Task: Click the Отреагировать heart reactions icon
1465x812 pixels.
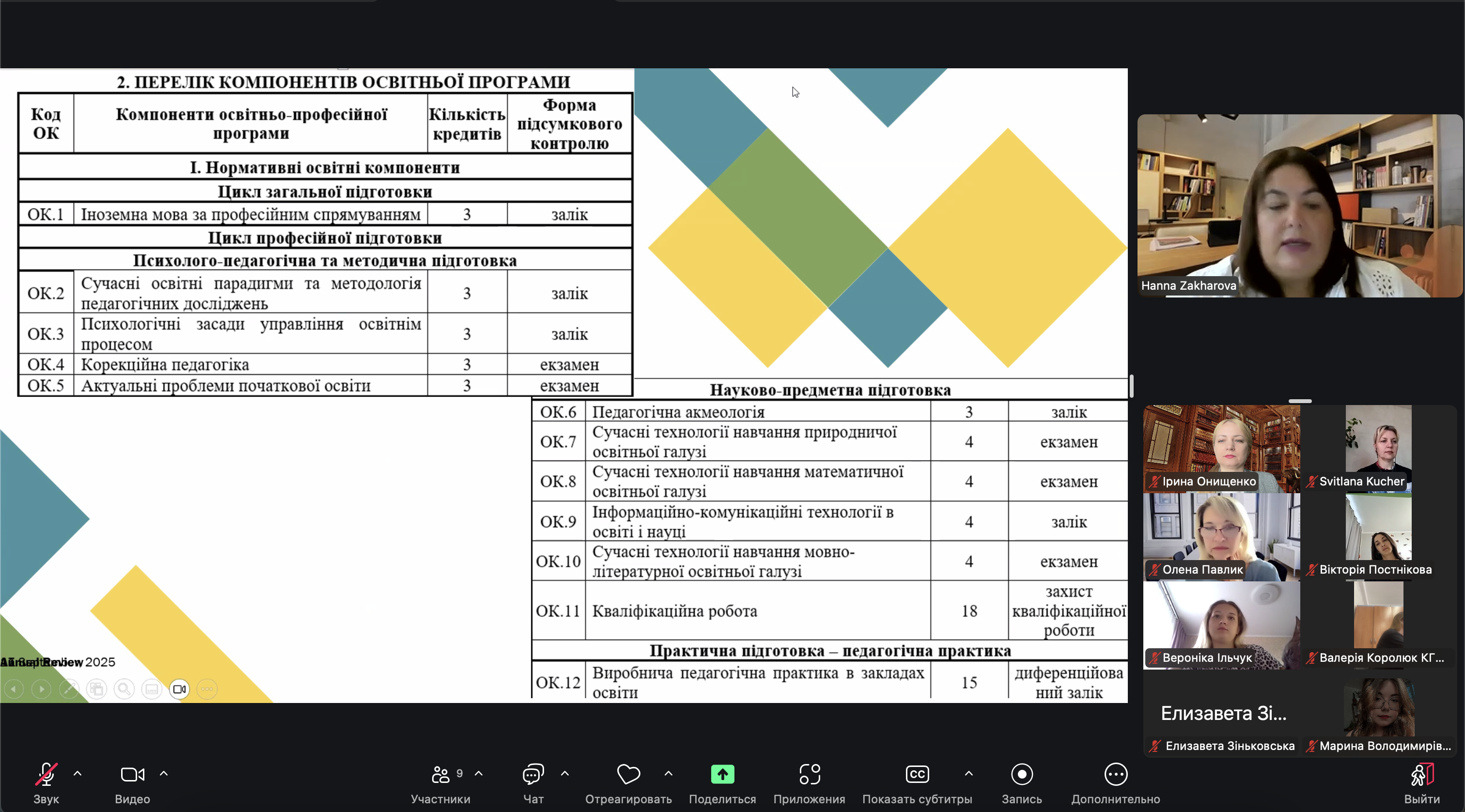Action: (x=628, y=775)
